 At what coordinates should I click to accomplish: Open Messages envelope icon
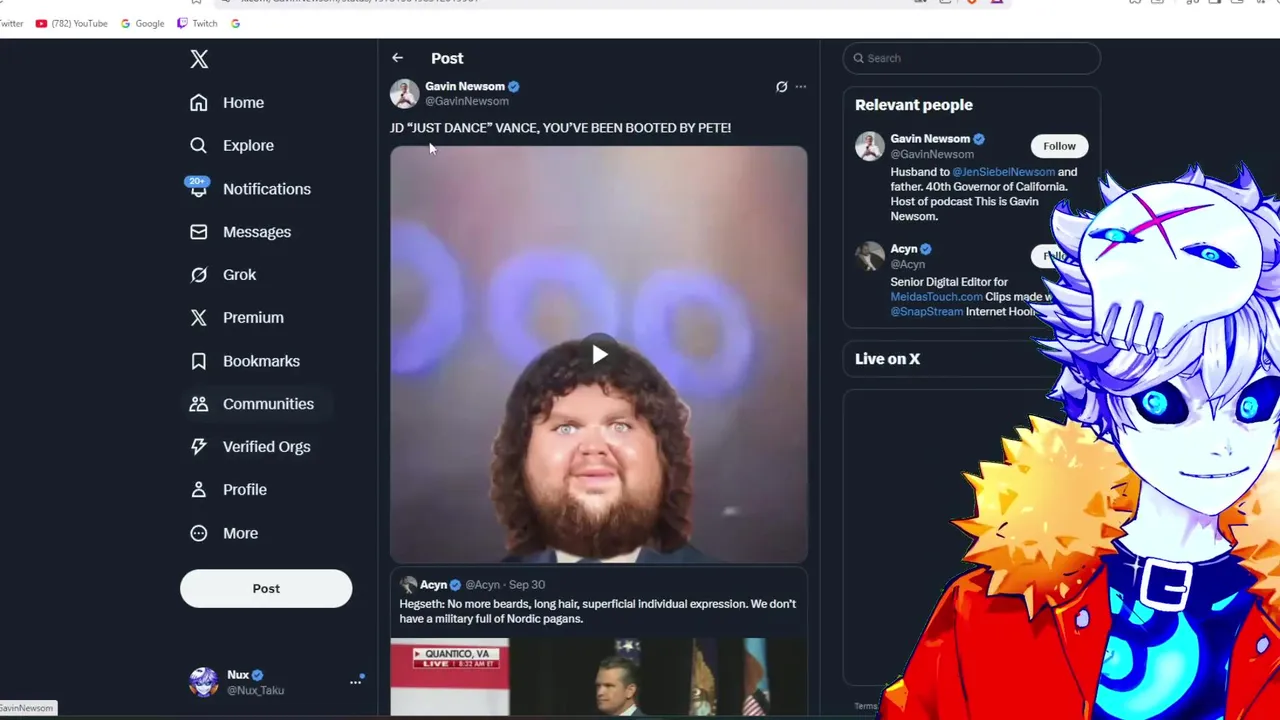[x=198, y=232]
